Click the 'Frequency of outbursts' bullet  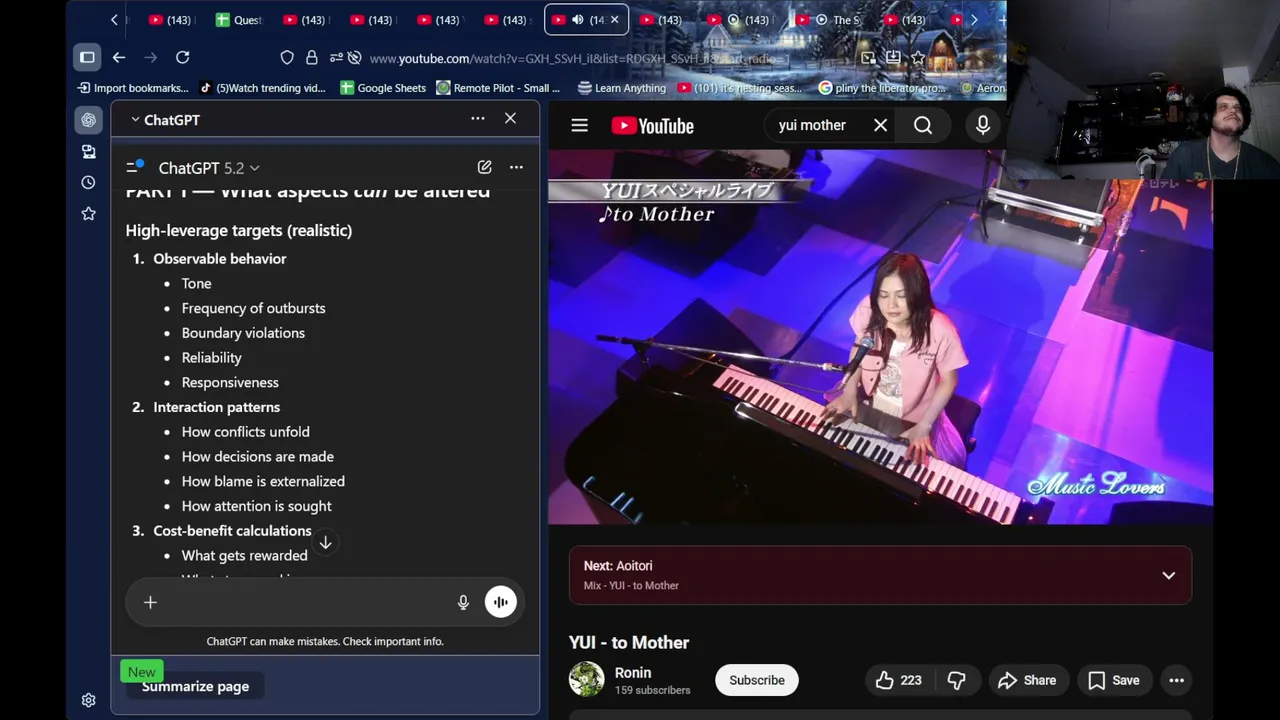pyautogui.click(x=253, y=308)
